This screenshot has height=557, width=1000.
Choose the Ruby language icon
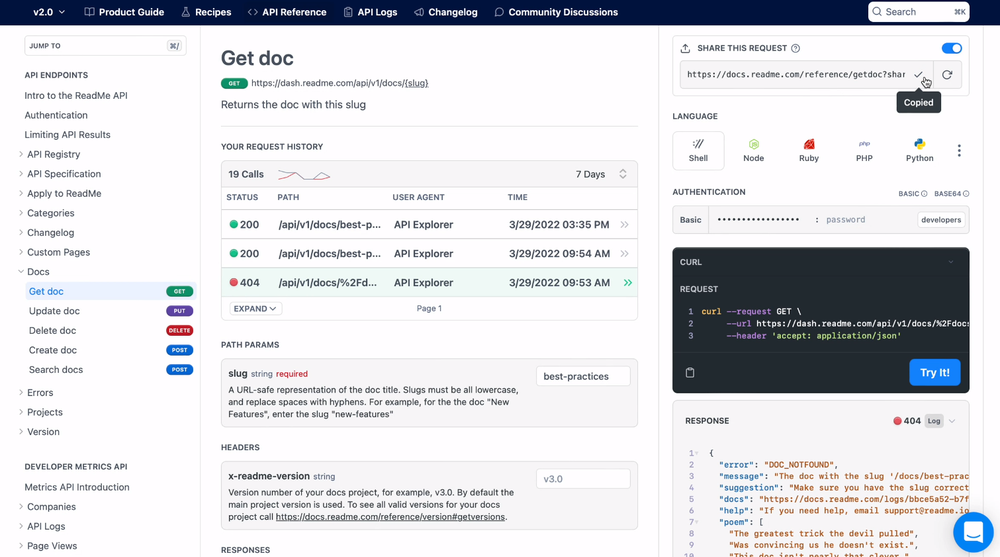[x=809, y=150]
